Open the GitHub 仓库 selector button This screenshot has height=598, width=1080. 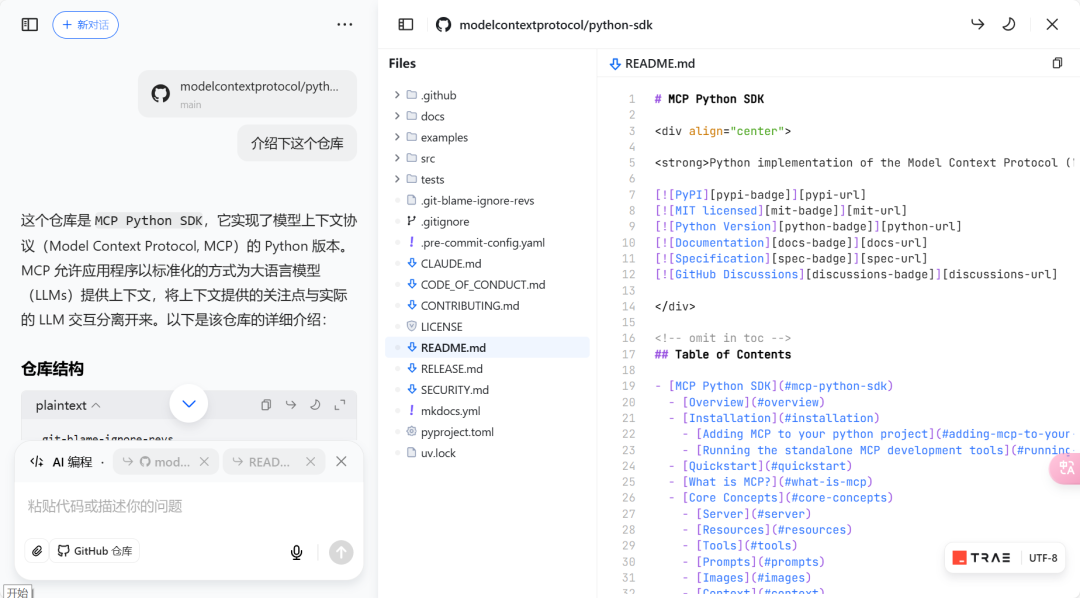click(x=95, y=551)
